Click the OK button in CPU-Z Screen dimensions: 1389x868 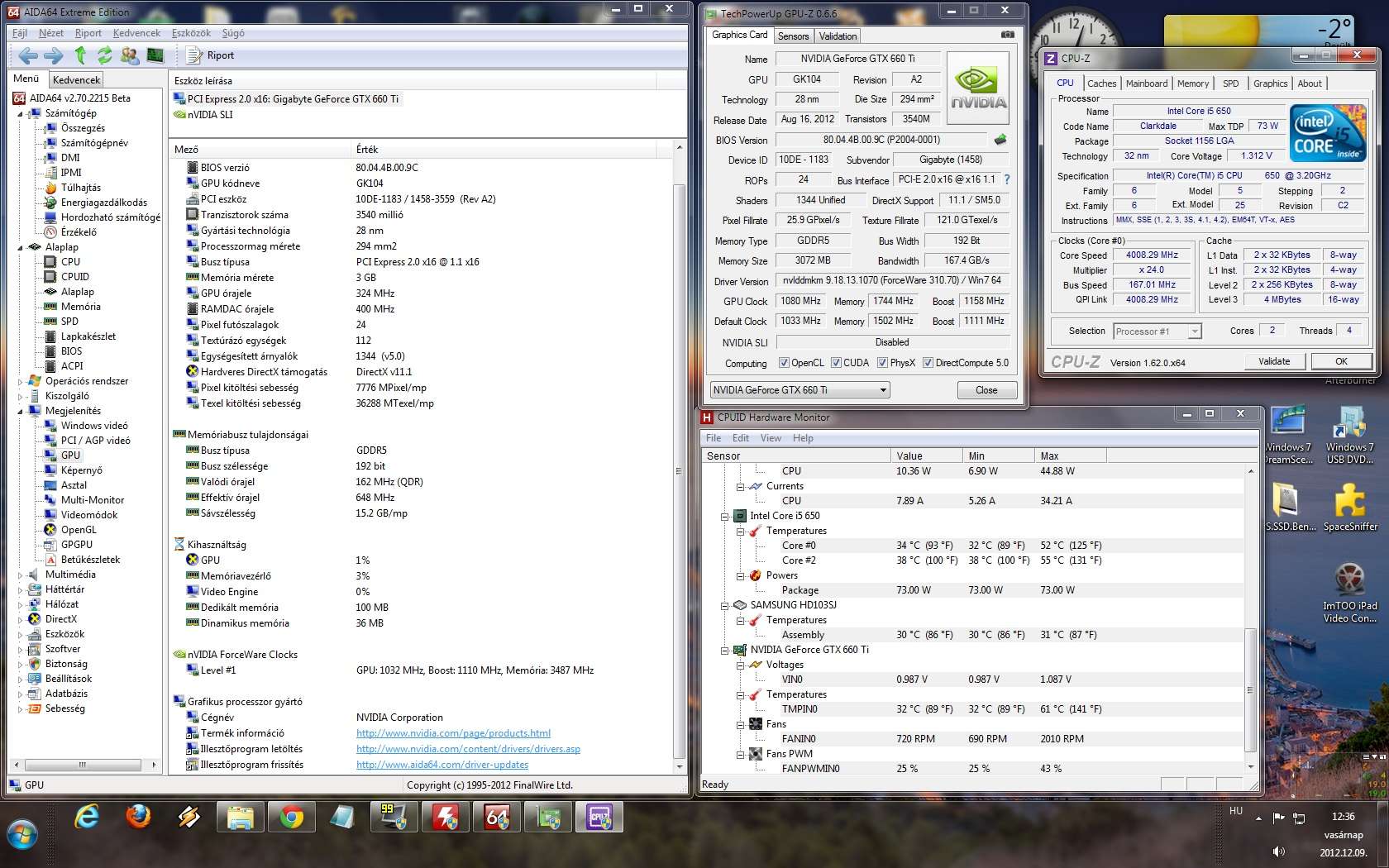point(1341,361)
